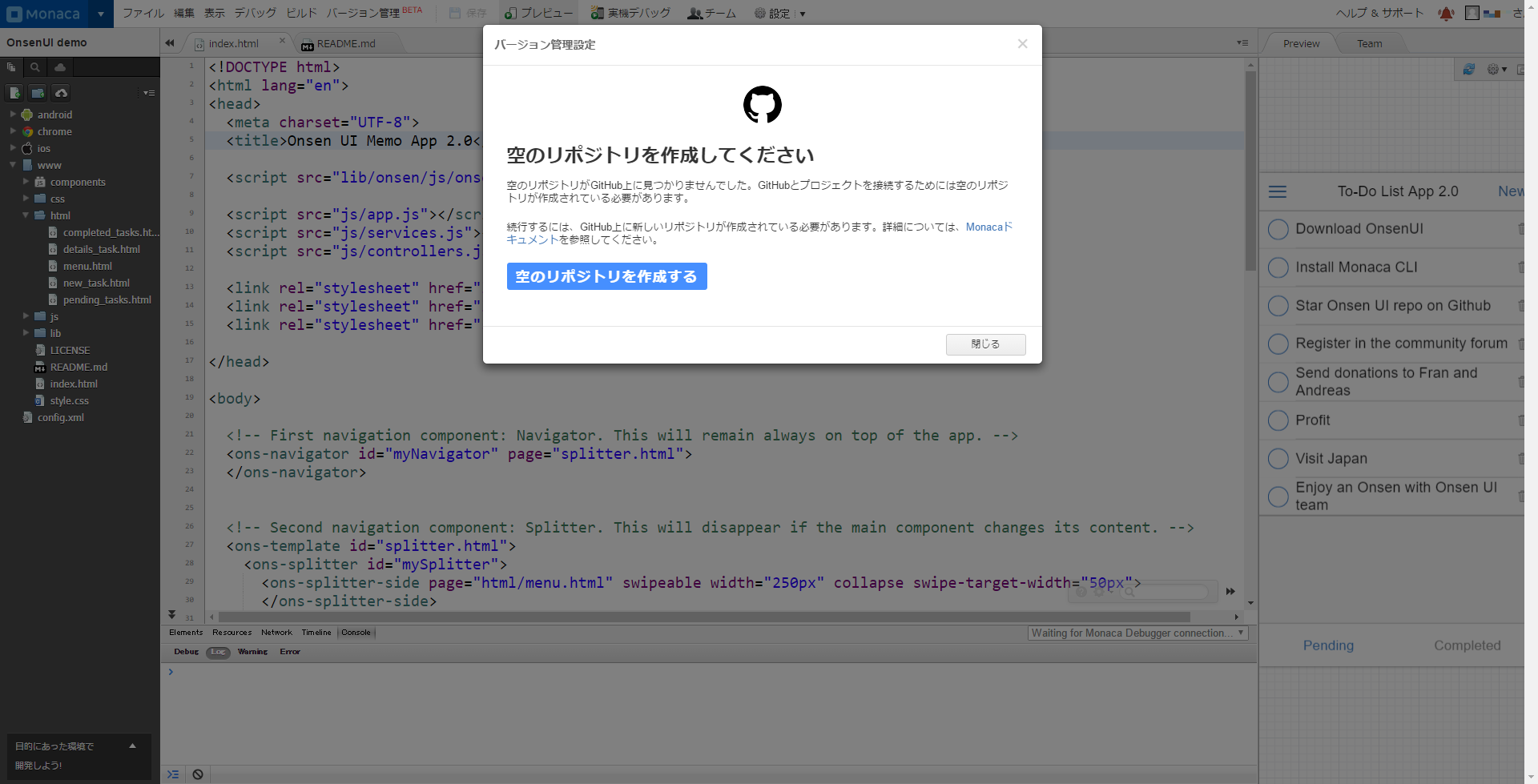Mark Visit Japan task as done
This screenshot has height=784, width=1538.
point(1278,459)
